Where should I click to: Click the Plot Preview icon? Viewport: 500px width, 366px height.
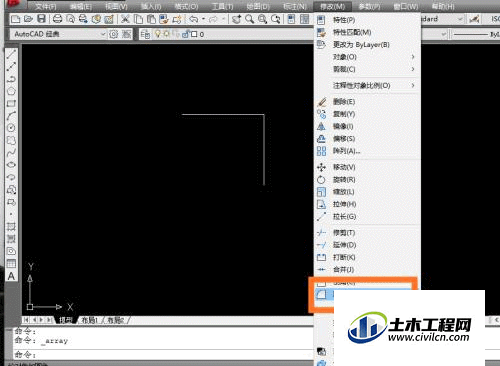click(x=71, y=19)
